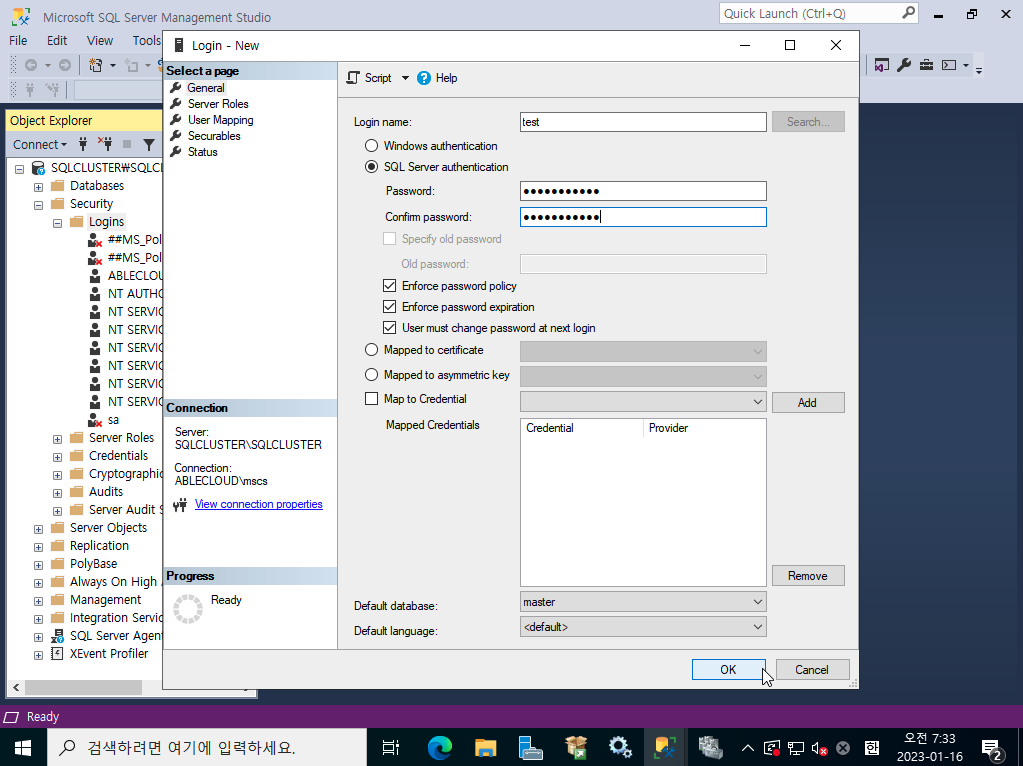Expand the Databases node
Screen dimensions: 1023x766
pyautogui.click(x=38, y=187)
